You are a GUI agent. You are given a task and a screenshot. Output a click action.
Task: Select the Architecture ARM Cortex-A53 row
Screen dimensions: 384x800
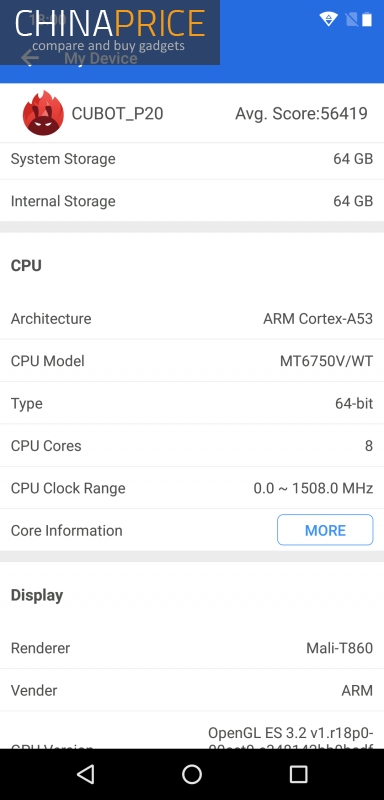[x=192, y=318]
